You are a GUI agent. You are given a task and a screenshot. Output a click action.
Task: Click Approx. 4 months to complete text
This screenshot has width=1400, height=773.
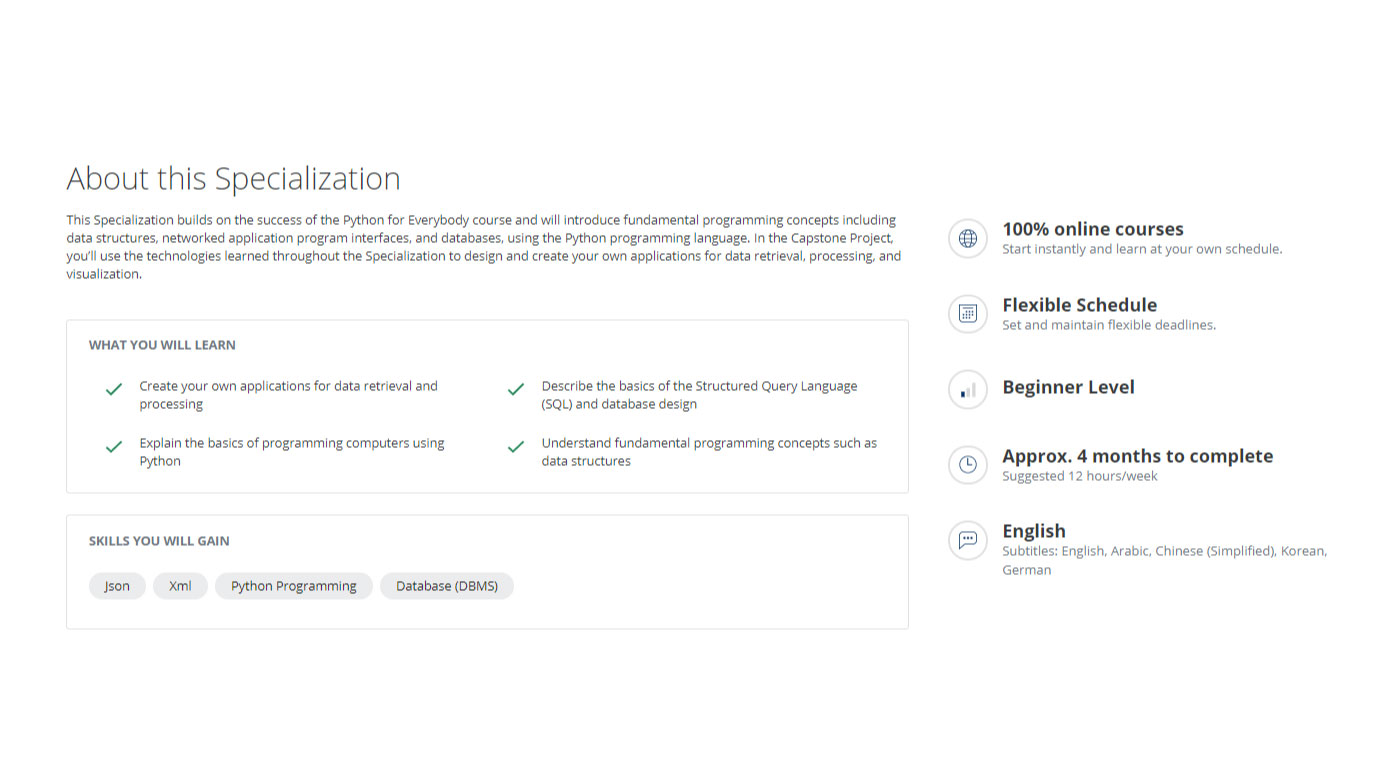click(x=1137, y=456)
